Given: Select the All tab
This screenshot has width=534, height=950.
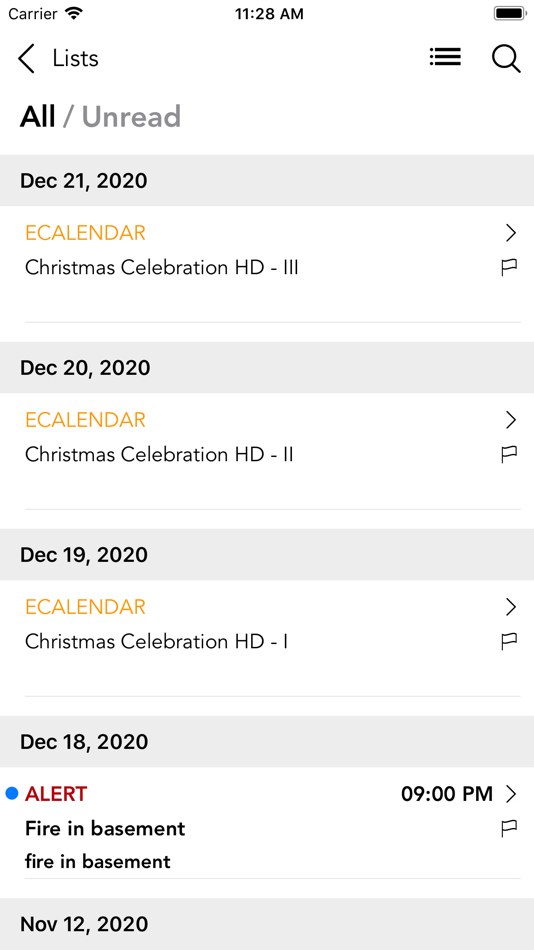Looking at the screenshot, I should [x=38, y=116].
